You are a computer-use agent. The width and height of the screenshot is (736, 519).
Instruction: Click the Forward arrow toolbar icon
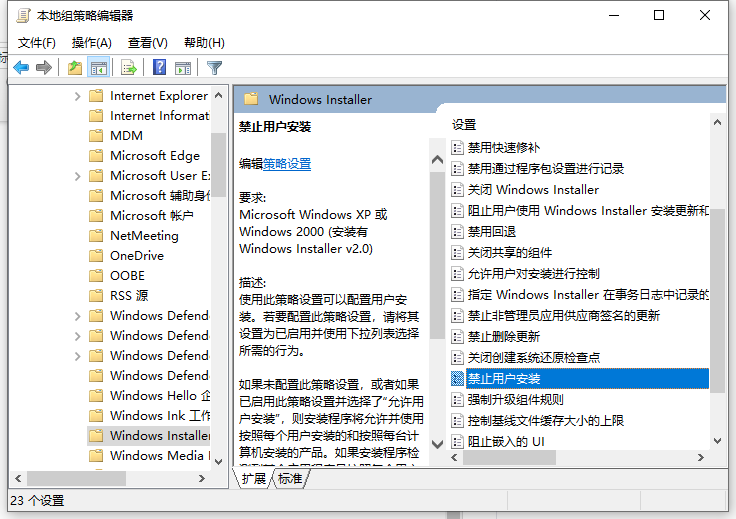[x=44, y=68]
